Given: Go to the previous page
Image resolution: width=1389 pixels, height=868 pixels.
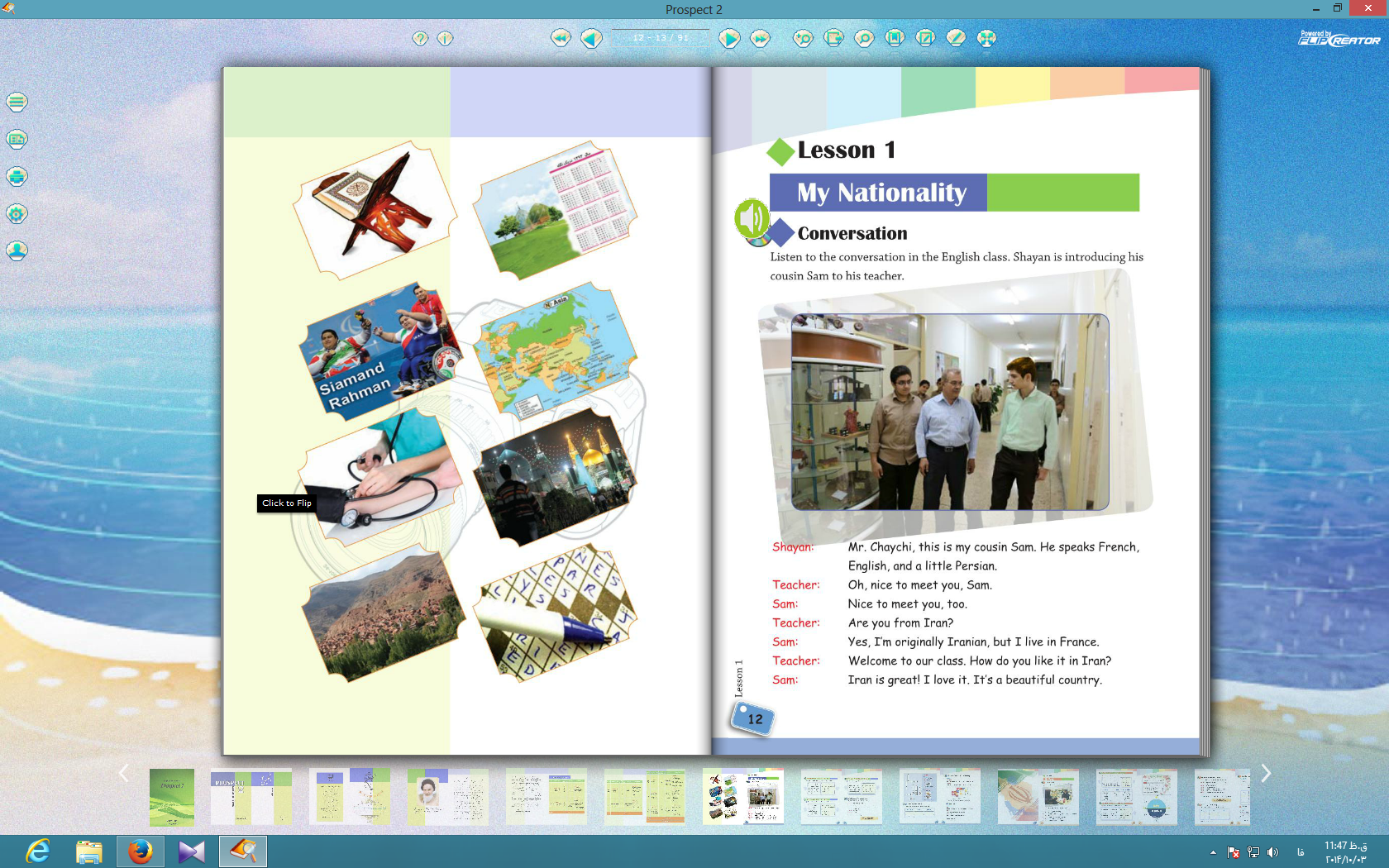Looking at the screenshot, I should (x=591, y=38).
